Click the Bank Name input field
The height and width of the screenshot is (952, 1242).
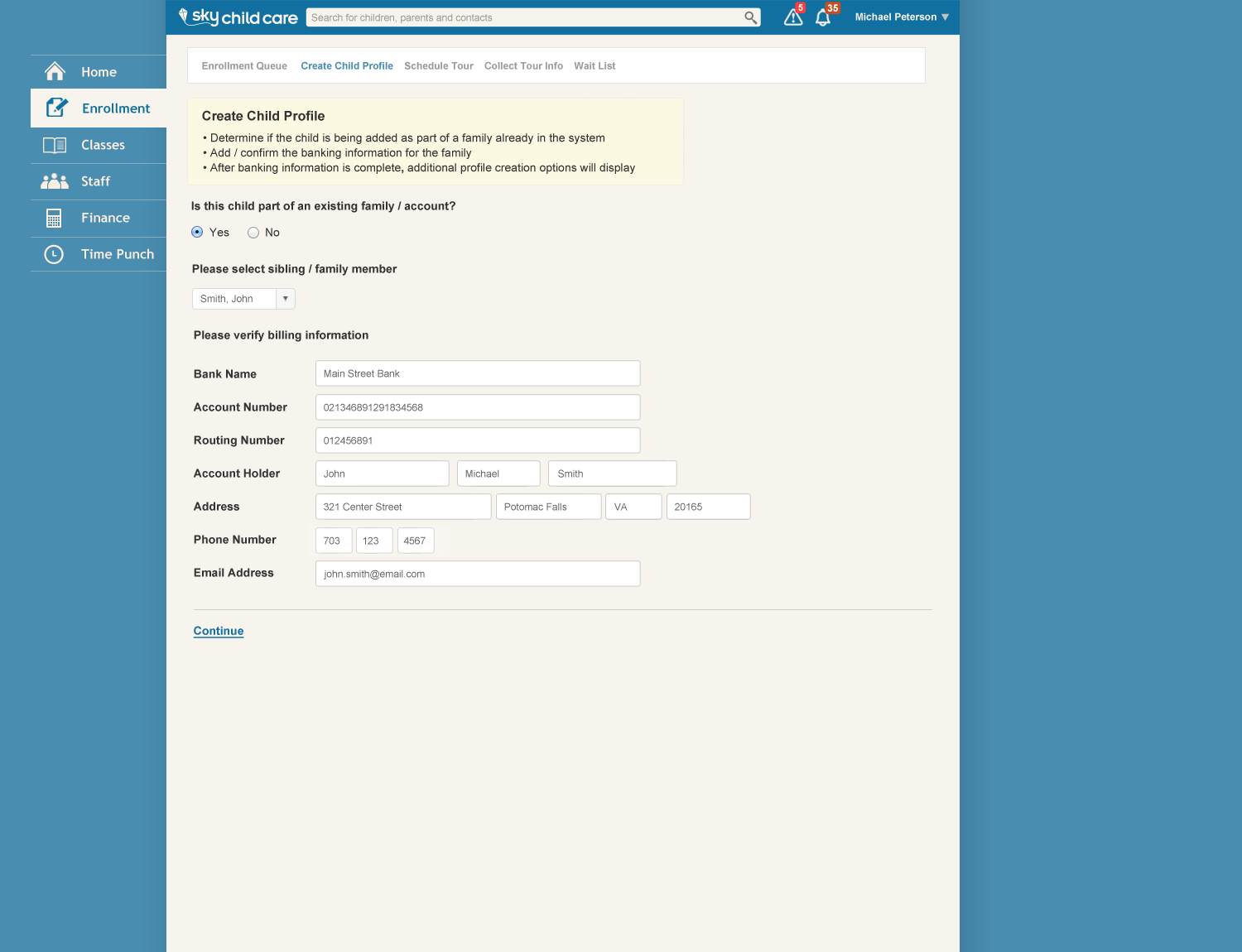coord(478,373)
